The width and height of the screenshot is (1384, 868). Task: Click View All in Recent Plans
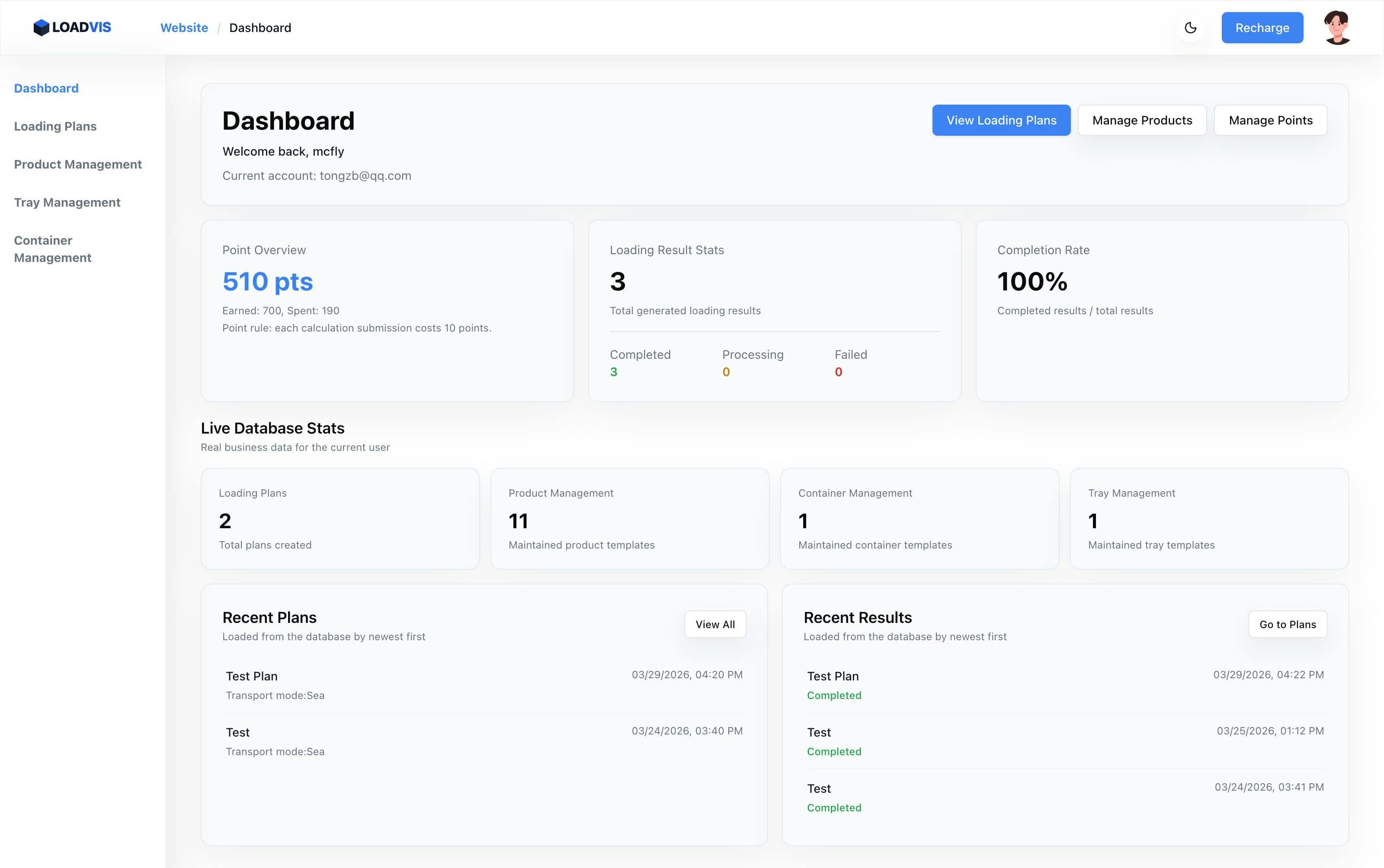click(714, 624)
